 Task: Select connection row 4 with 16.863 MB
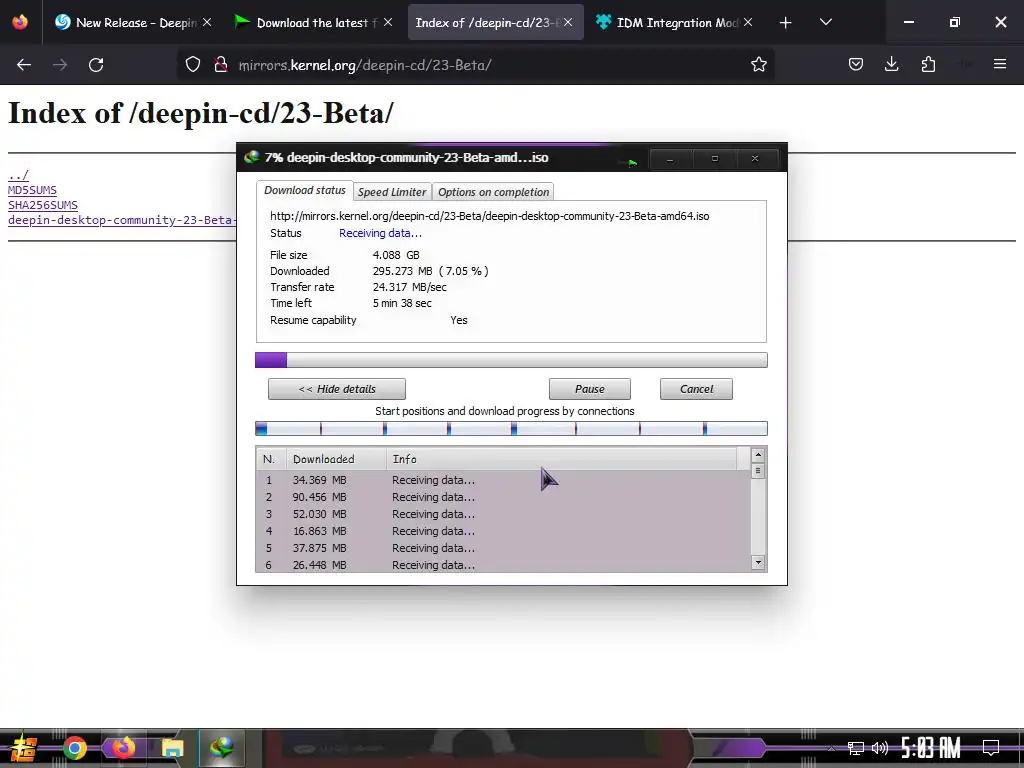tap(503, 531)
